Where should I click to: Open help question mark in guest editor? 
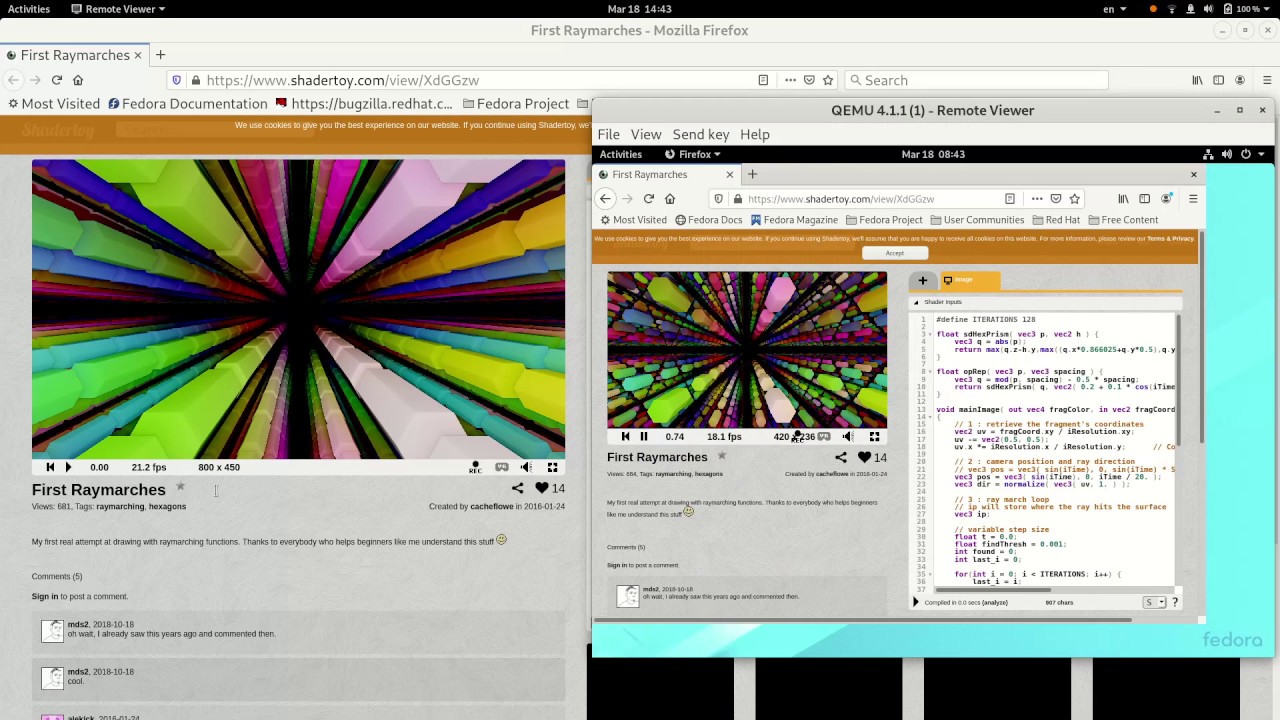(x=1175, y=602)
